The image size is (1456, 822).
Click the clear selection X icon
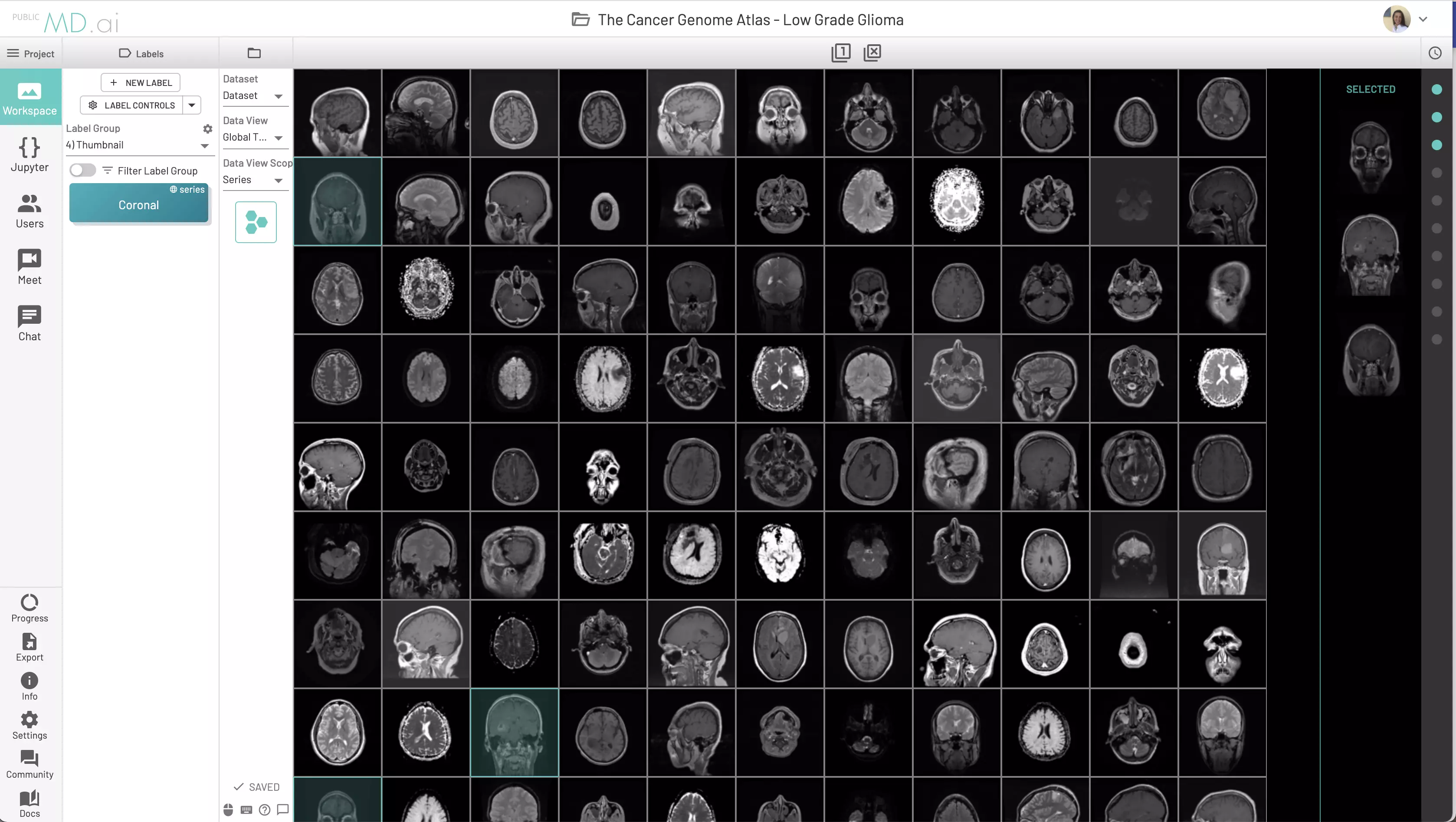872,53
